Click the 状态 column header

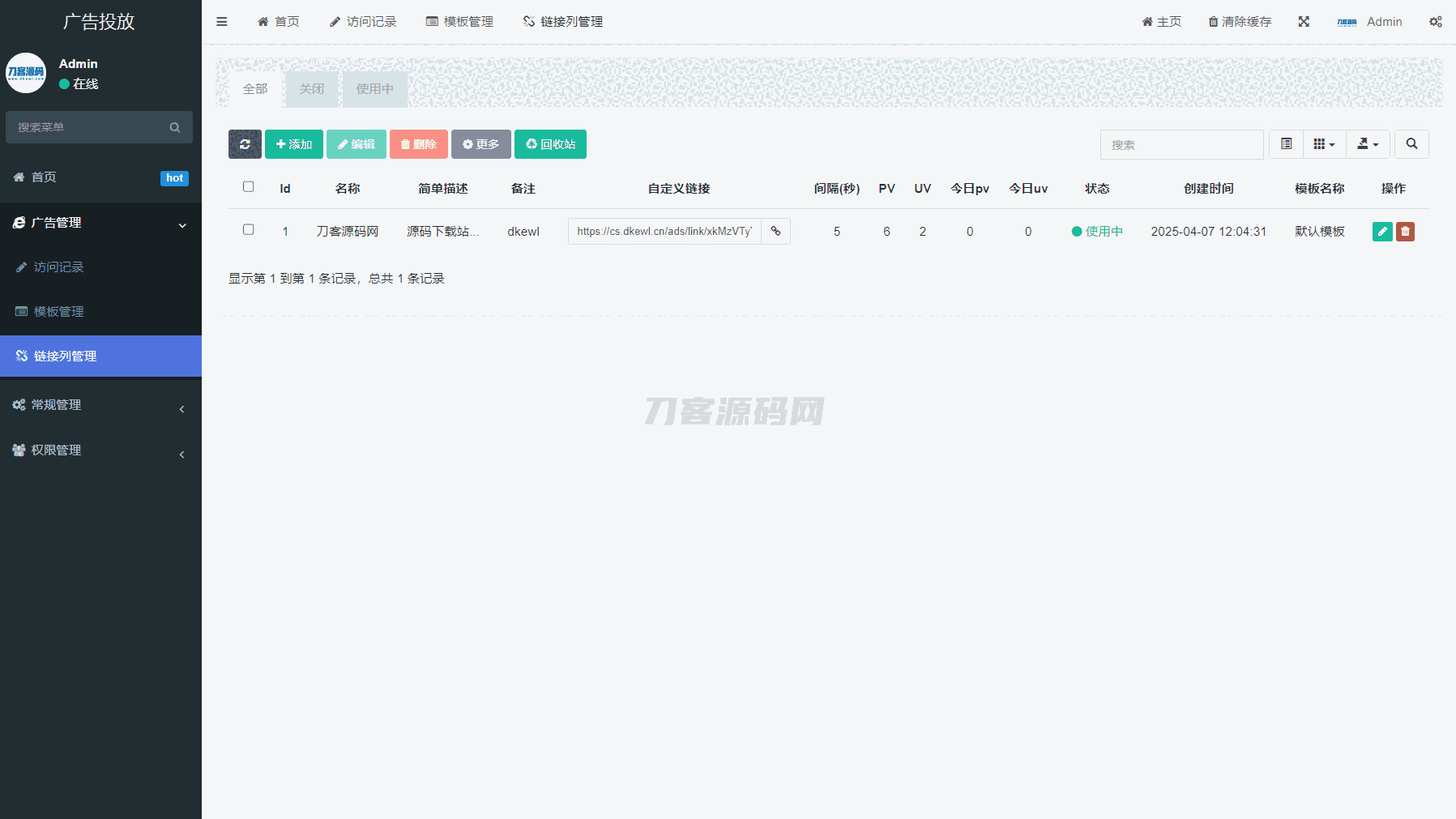pyautogui.click(x=1097, y=189)
